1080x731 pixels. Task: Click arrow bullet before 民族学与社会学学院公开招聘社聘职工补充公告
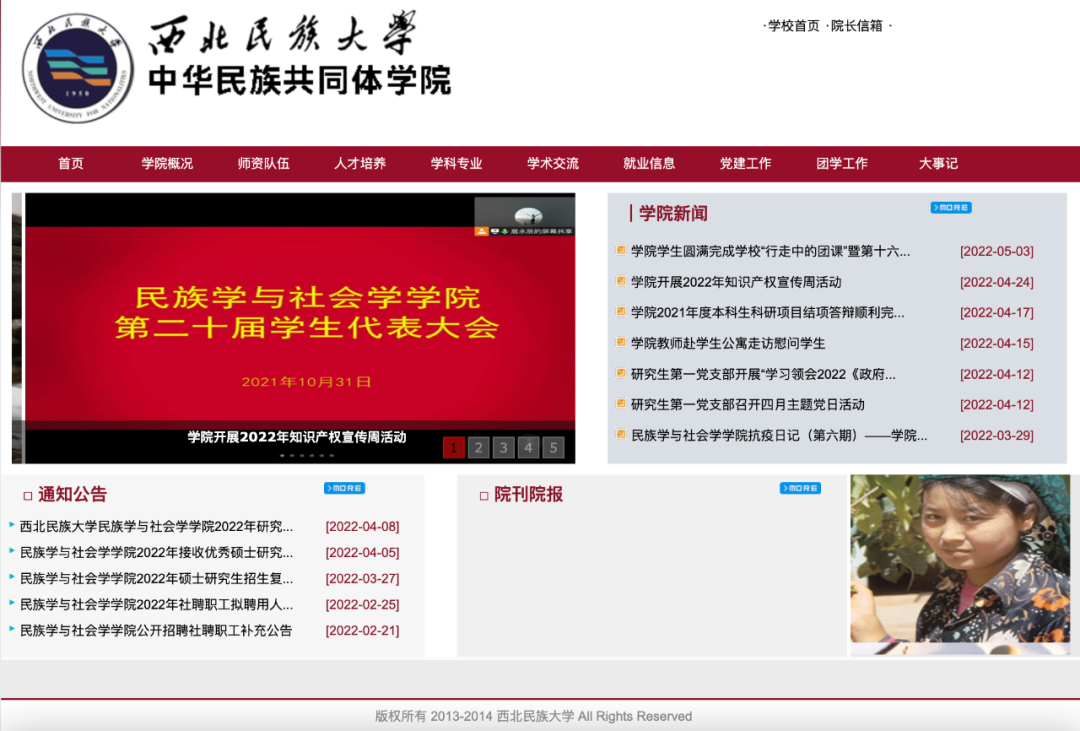point(12,628)
